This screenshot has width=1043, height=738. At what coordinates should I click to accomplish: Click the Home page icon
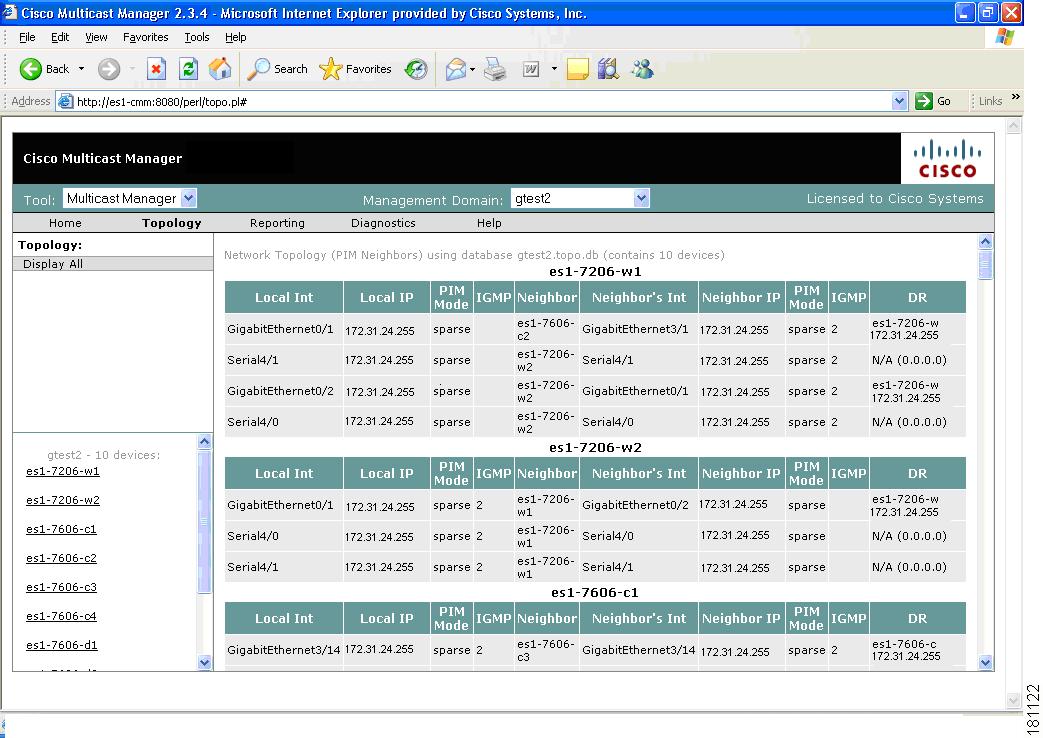click(220, 69)
